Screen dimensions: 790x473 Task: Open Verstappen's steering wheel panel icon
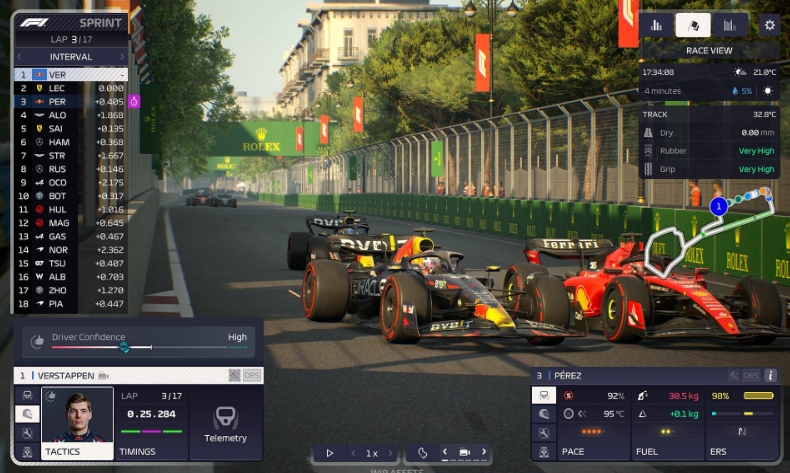click(x=27, y=395)
